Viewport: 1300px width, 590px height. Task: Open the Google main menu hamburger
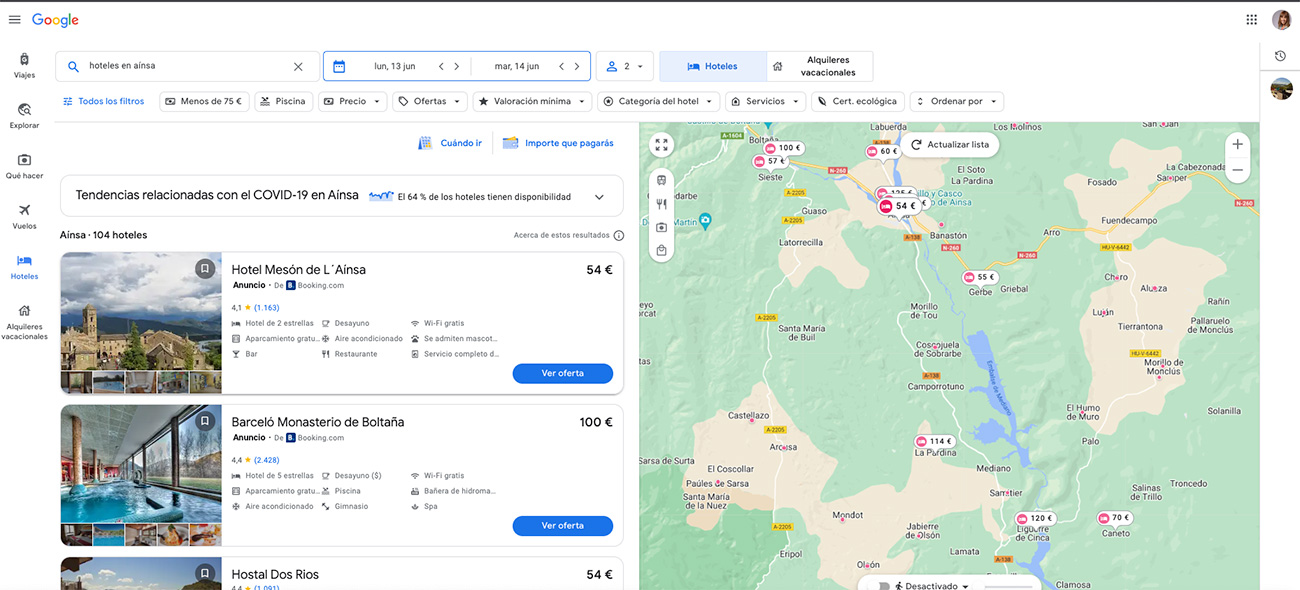point(14,20)
